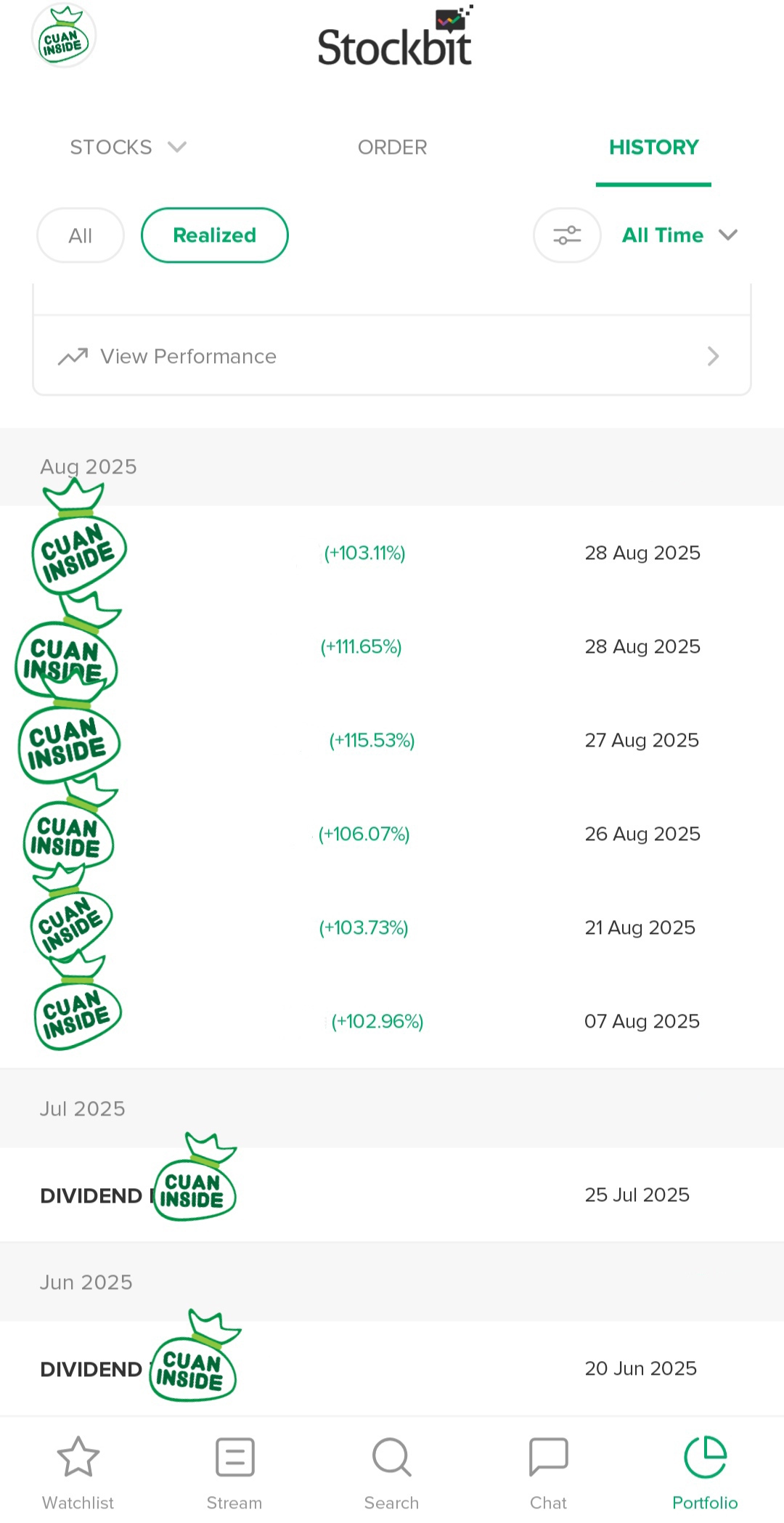
Task: Tap the Search magnifier icon
Action: [x=392, y=1457]
